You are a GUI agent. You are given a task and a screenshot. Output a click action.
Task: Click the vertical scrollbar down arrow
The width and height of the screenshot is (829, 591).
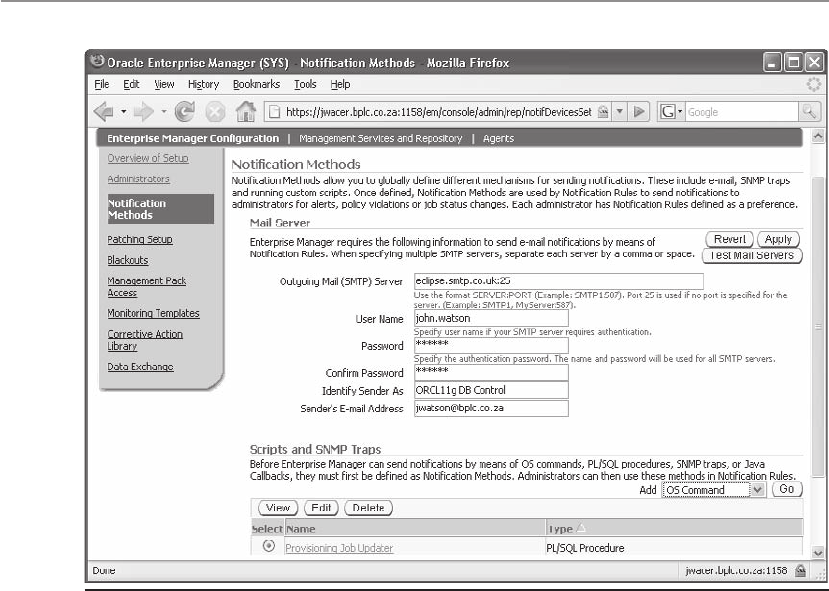click(x=817, y=552)
